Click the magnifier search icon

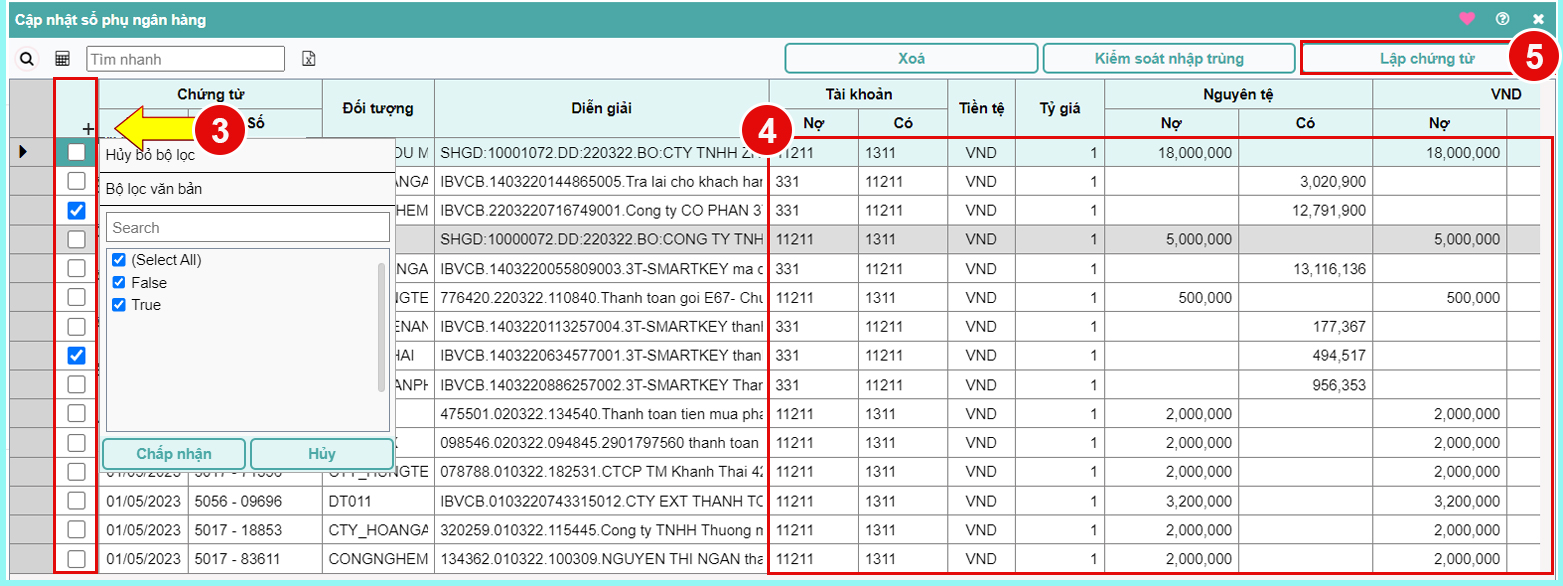pyautogui.click(x=27, y=60)
